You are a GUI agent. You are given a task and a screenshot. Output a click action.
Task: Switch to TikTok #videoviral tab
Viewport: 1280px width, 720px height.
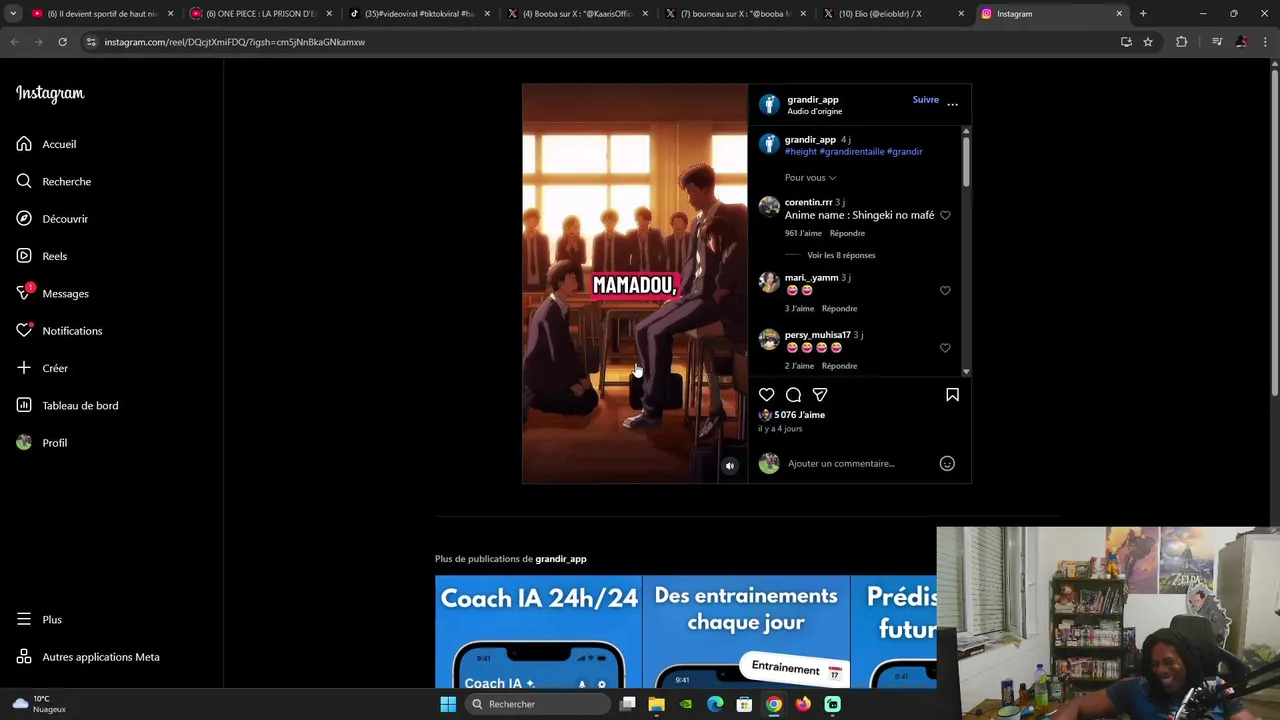pos(420,14)
